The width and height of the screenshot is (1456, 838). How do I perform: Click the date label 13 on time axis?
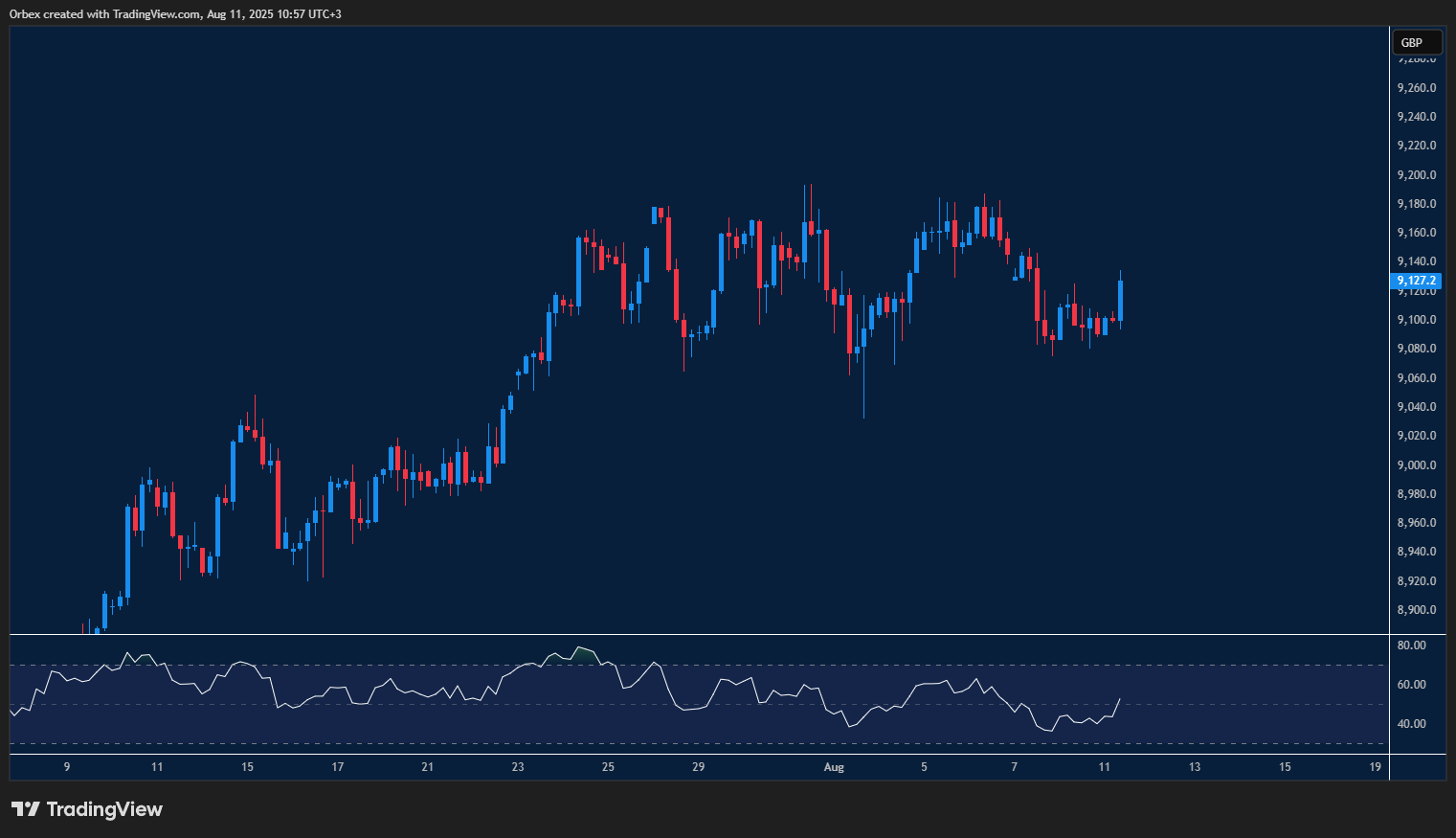pos(1195,767)
